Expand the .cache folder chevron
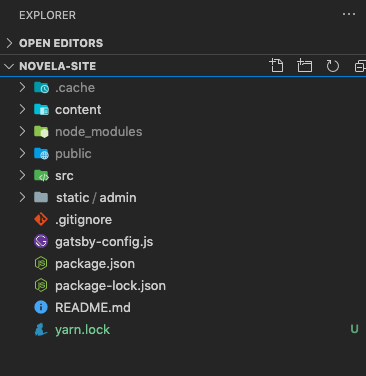The width and height of the screenshot is (366, 376). 22,87
